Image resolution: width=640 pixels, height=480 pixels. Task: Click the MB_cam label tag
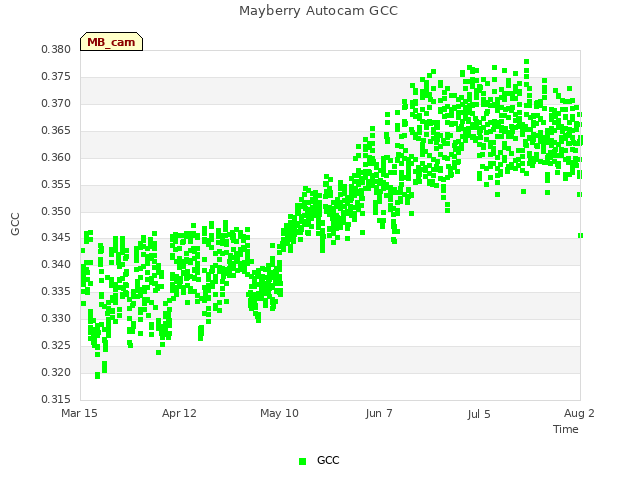pos(111,42)
